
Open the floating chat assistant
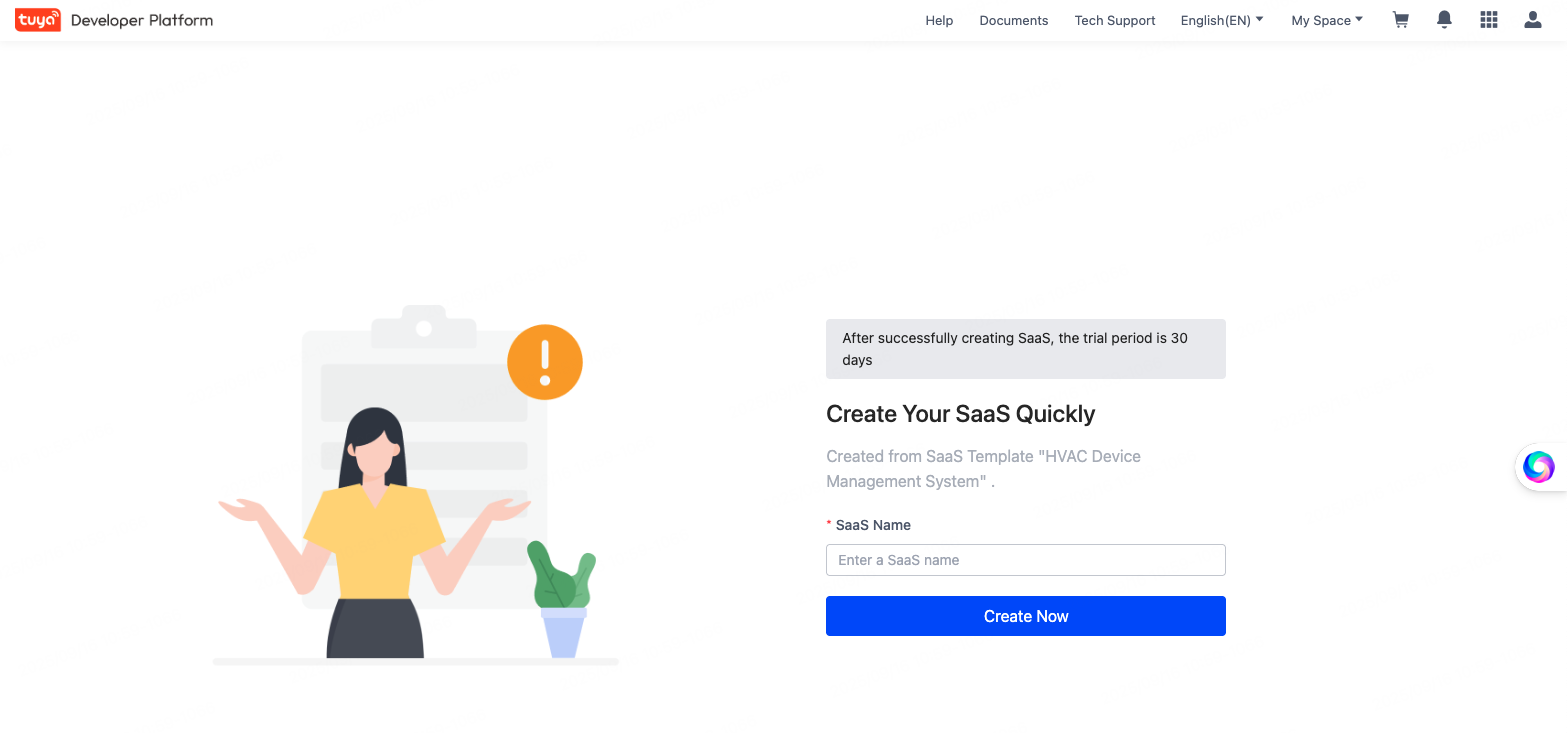(x=1538, y=466)
